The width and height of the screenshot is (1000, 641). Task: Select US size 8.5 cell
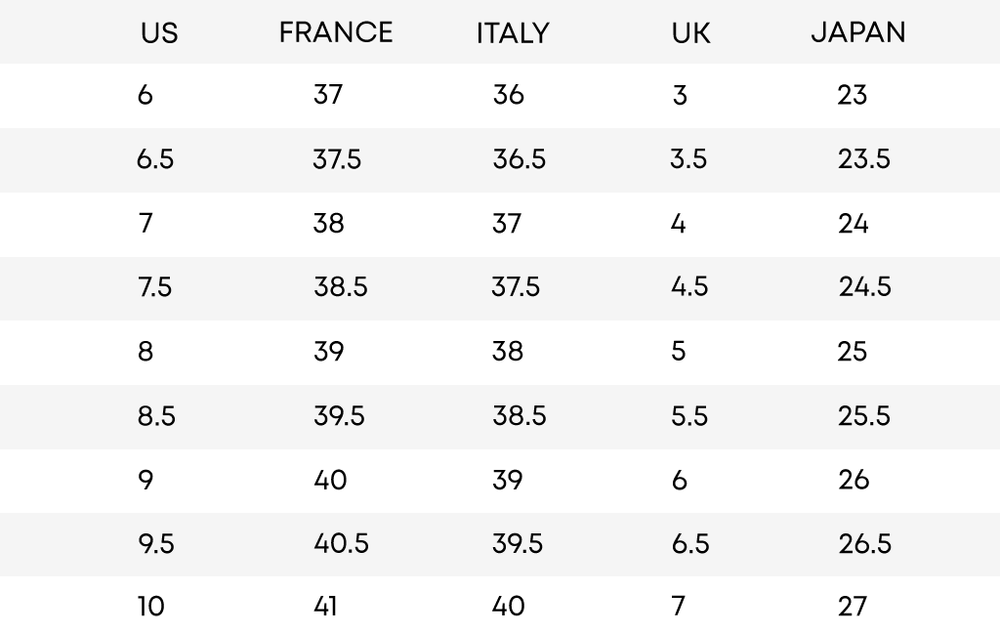coord(156,416)
